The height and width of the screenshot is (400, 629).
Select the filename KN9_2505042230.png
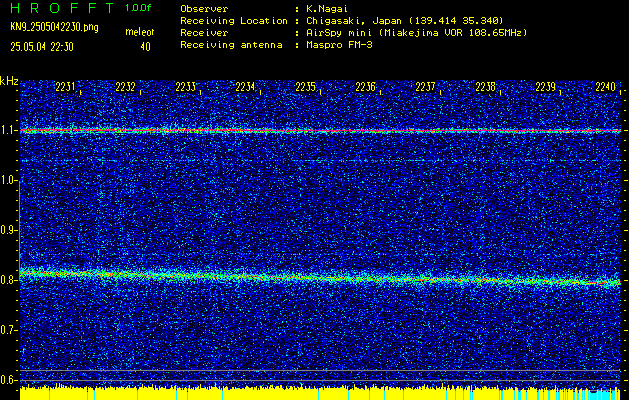pos(54,28)
